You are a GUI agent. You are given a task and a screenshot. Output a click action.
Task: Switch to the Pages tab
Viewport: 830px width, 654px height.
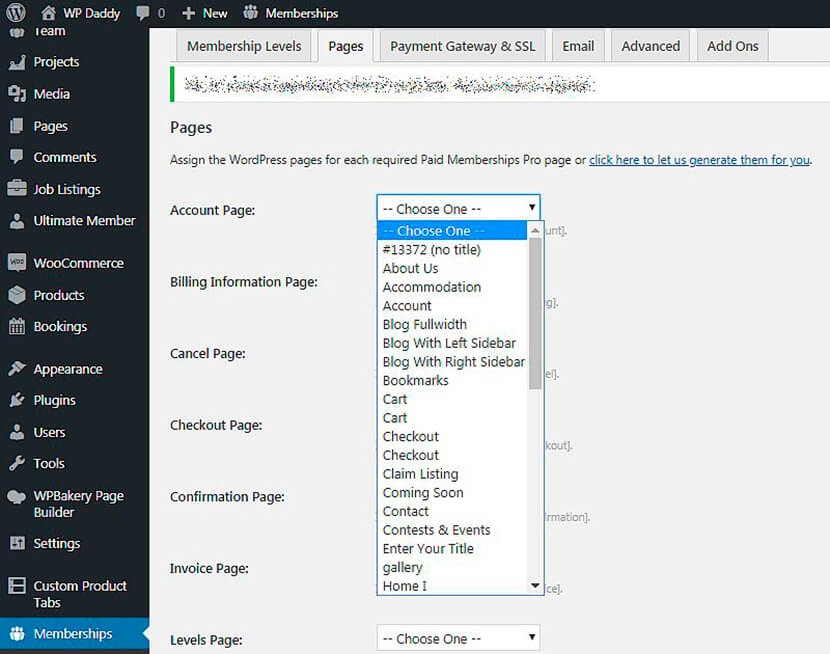tap(346, 47)
